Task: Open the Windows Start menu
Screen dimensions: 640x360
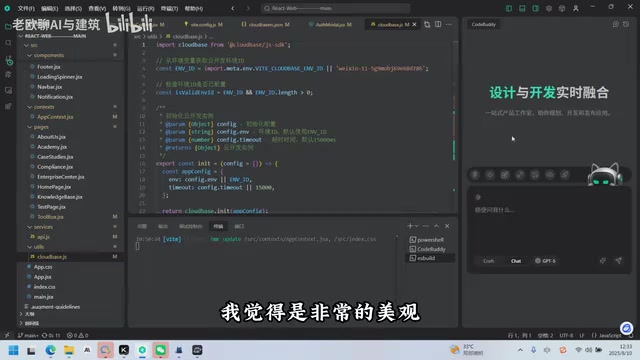Action: click(x=13, y=350)
